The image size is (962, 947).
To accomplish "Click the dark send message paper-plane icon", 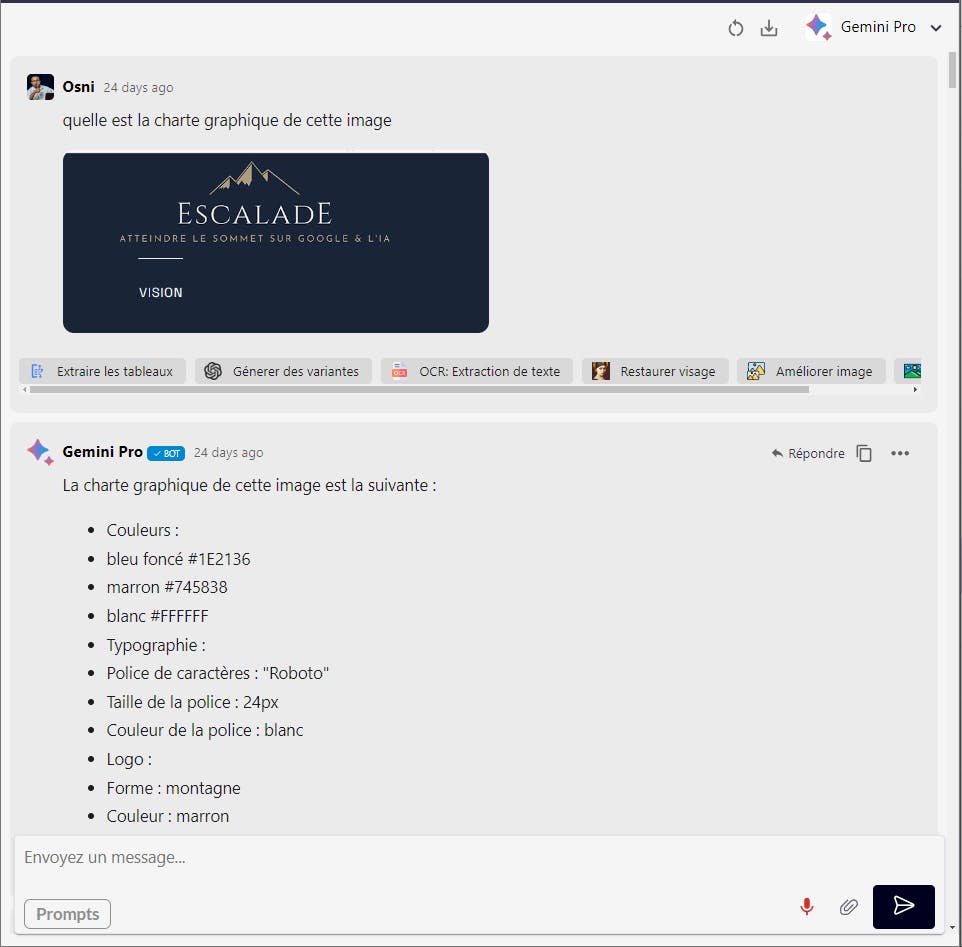I will (903, 906).
